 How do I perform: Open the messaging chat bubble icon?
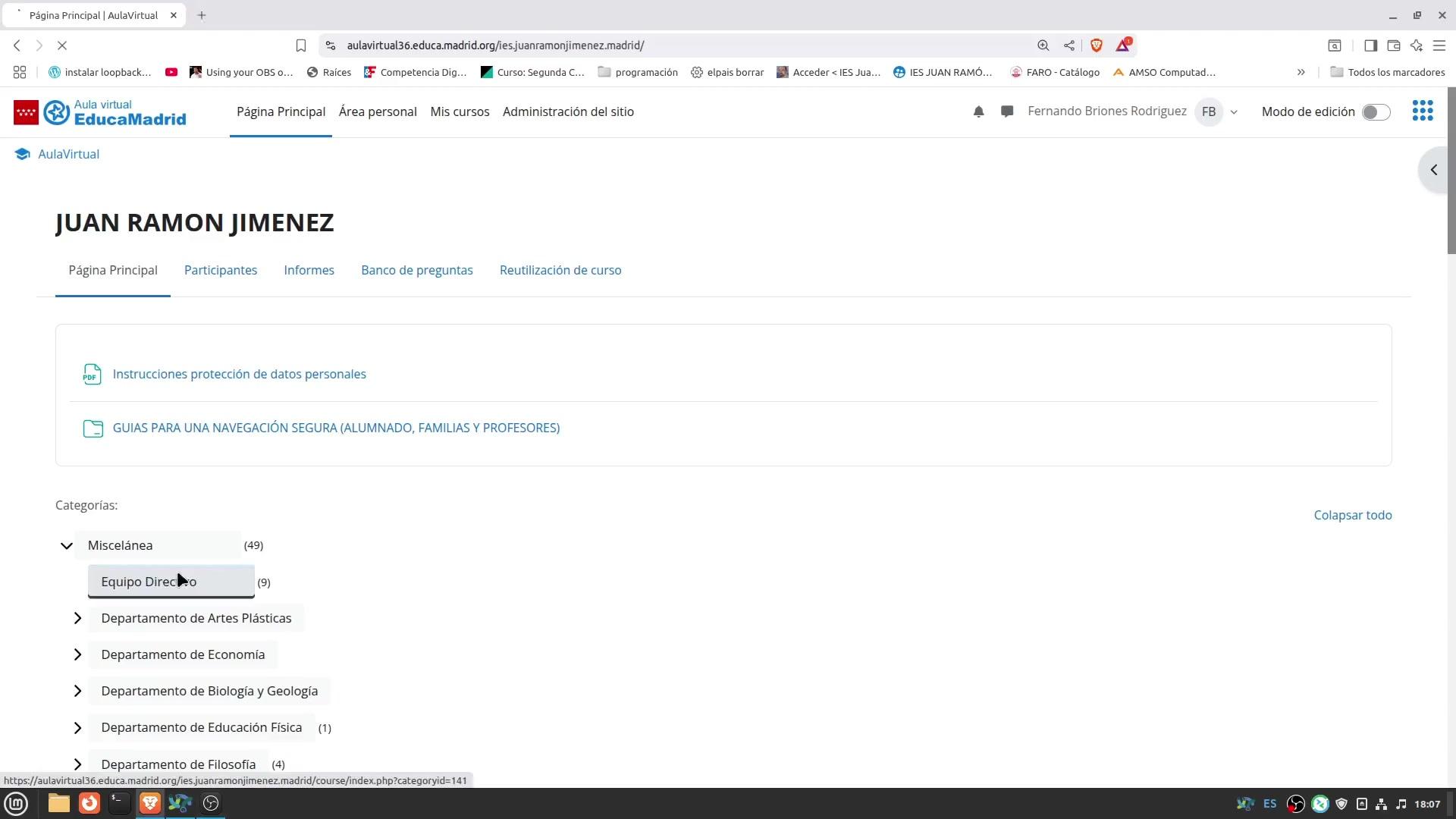pos(1007,111)
